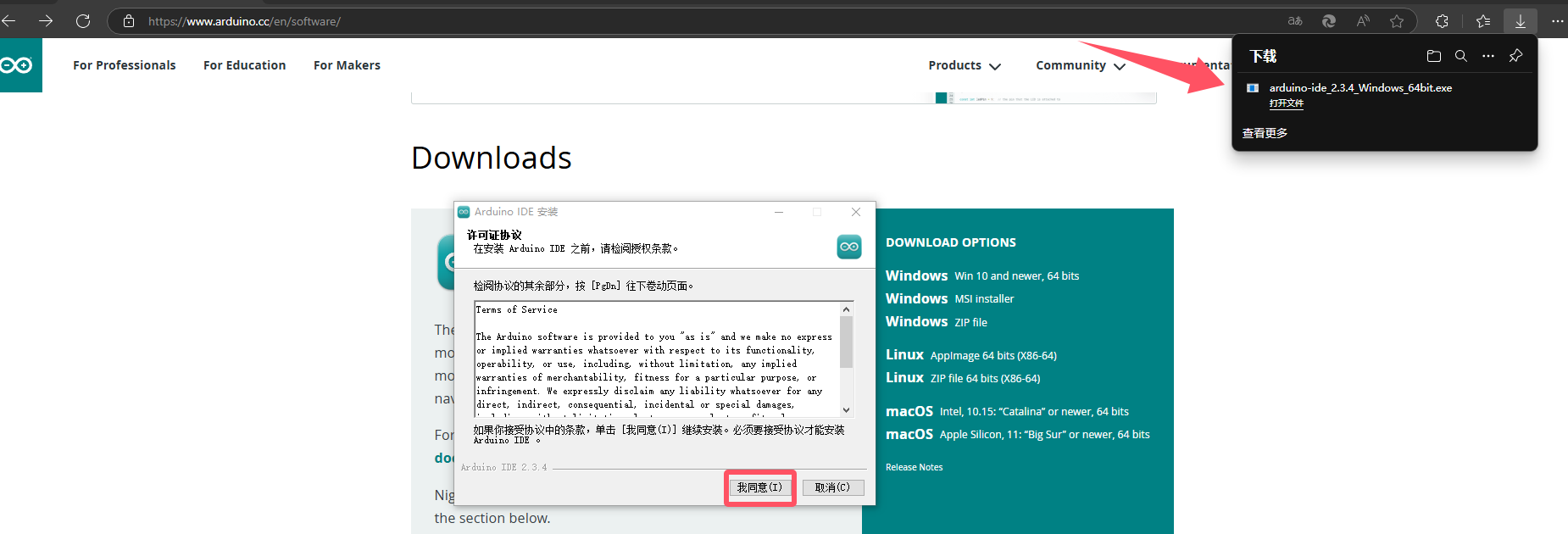
Task: Click the Downloads page heading
Action: point(492,158)
